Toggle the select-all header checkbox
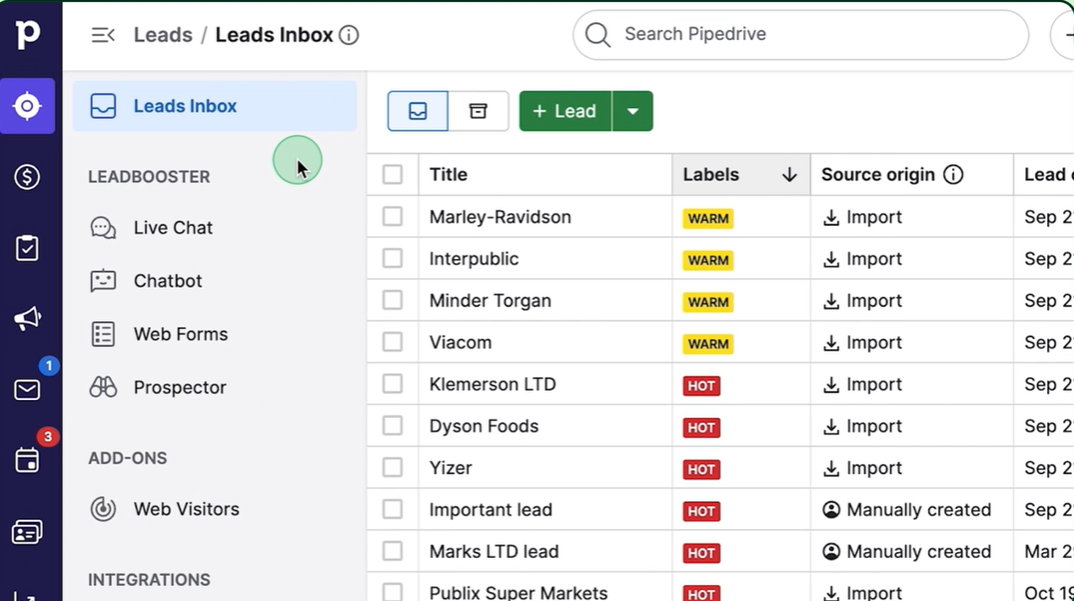This screenshot has height=601, width=1074. coord(392,175)
